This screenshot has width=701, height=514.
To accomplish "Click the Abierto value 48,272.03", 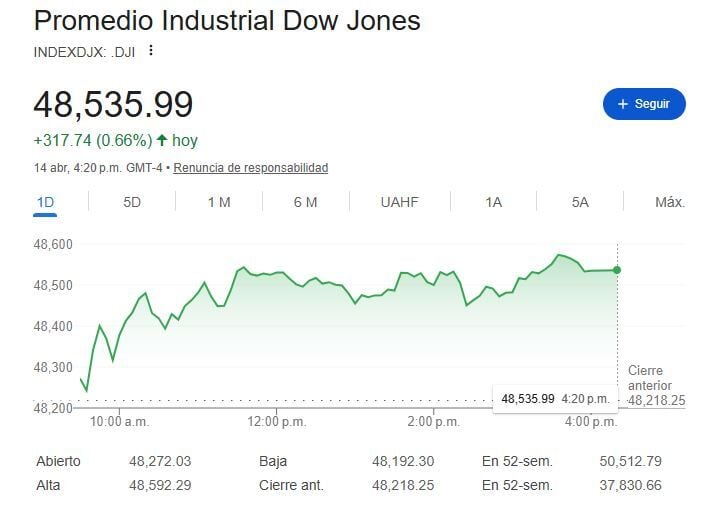I will [159, 461].
